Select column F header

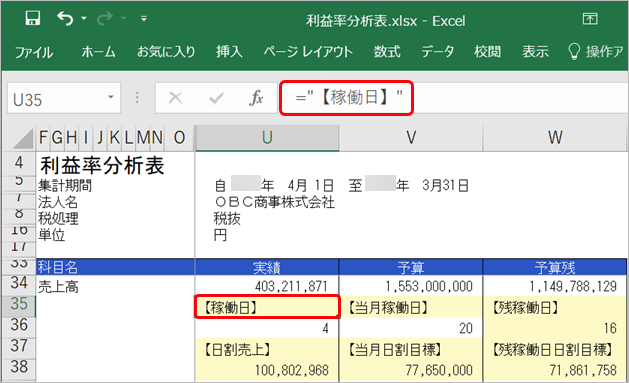[x=43, y=138]
